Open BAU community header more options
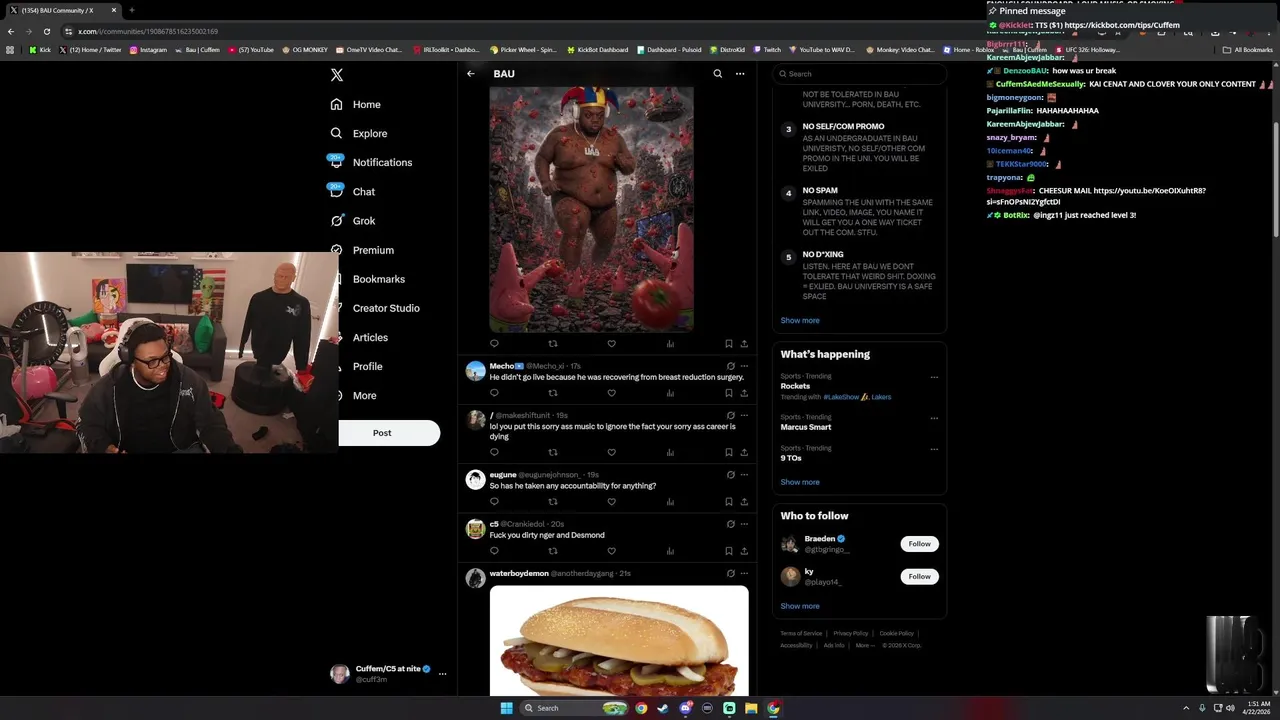Image resolution: width=1280 pixels, height=720 pixels. click(x=740, y=74)
